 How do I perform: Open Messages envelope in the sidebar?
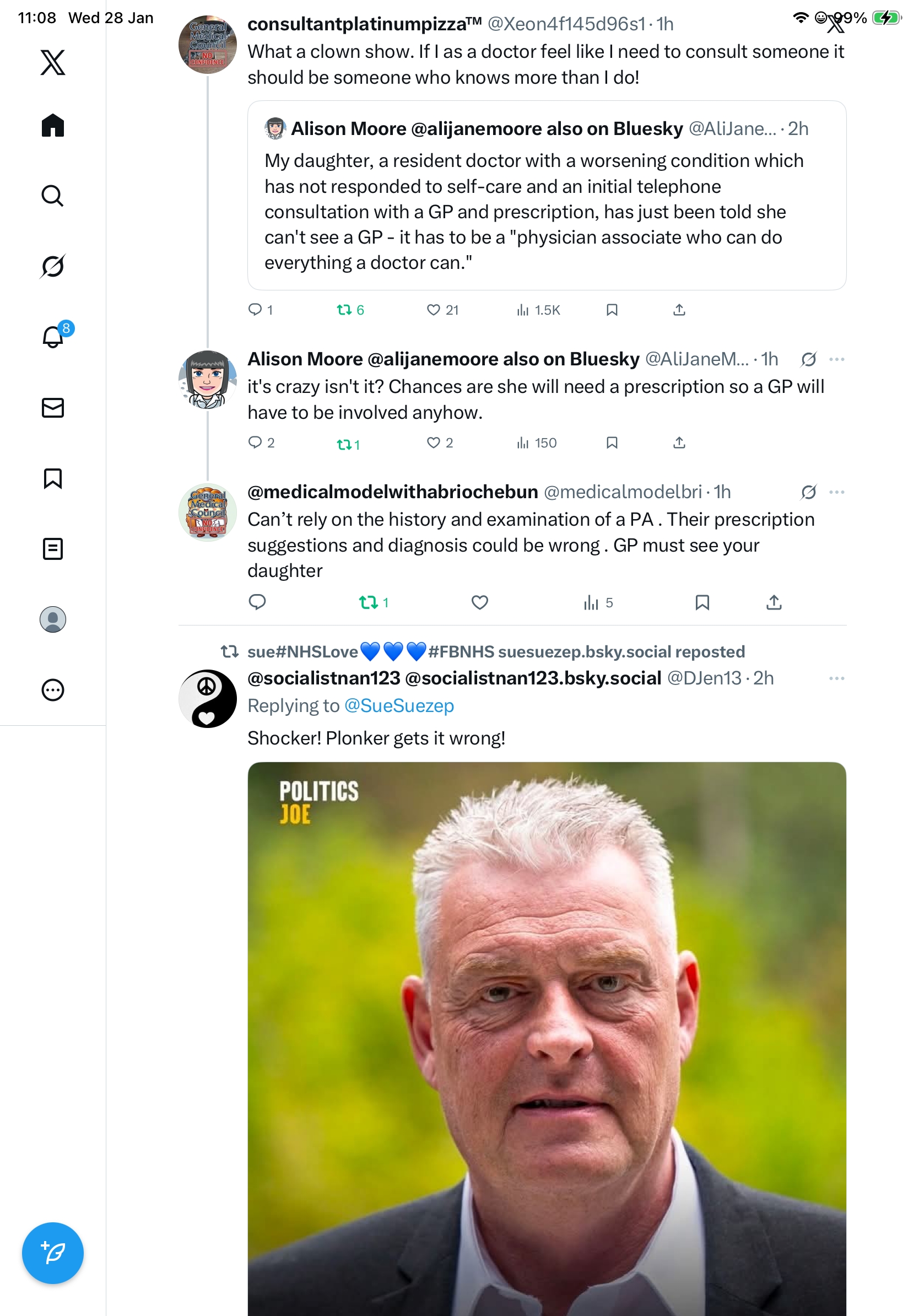(53, 407)
